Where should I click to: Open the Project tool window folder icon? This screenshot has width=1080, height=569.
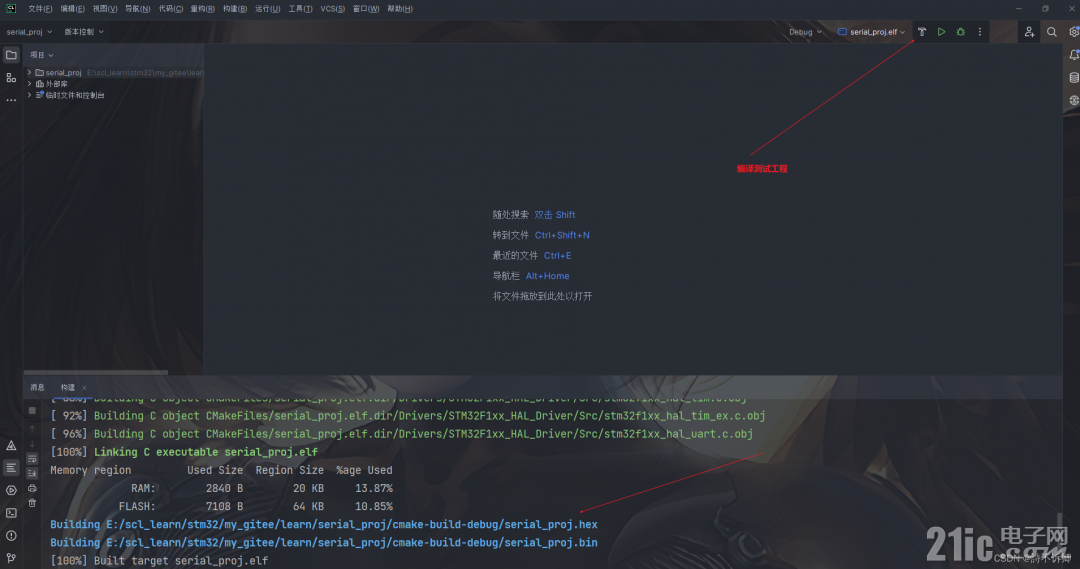point(11,55)
